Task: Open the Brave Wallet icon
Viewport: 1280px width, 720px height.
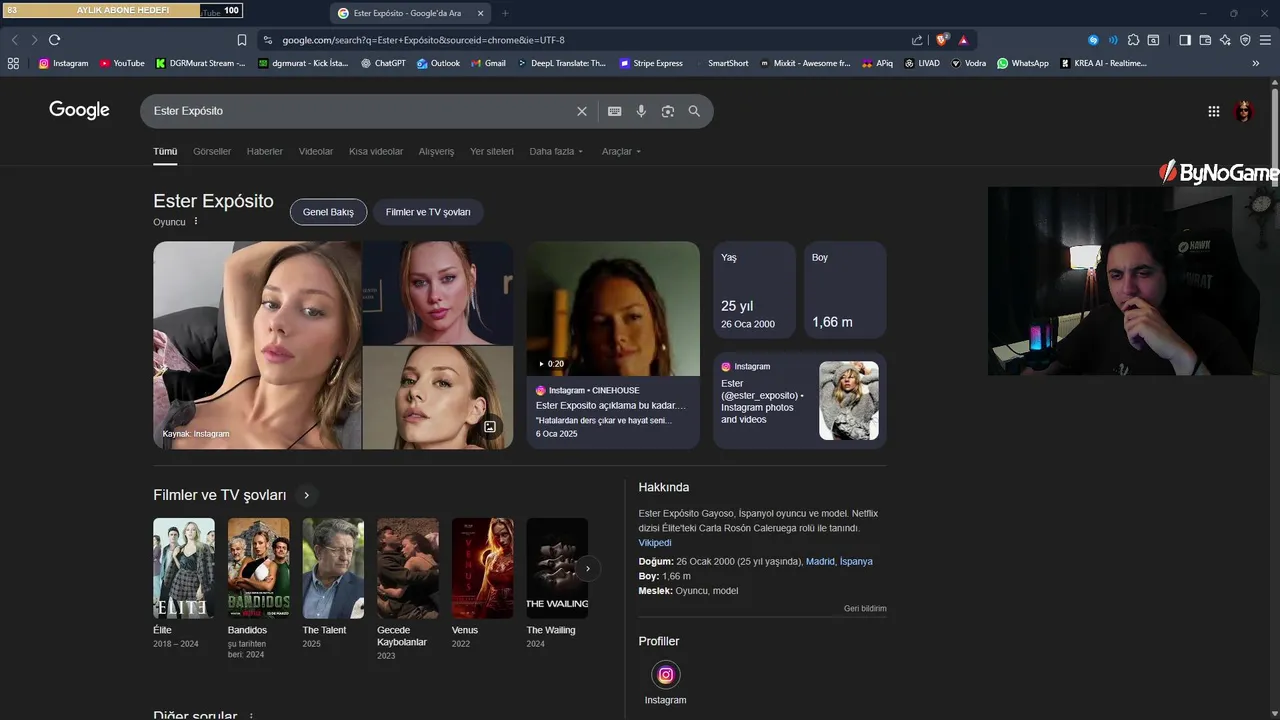Action: pos(1205,40)
